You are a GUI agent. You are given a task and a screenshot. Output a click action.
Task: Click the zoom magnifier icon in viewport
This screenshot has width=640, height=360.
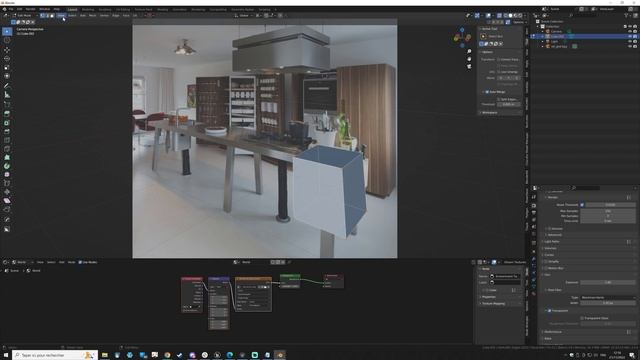(469, 51)
